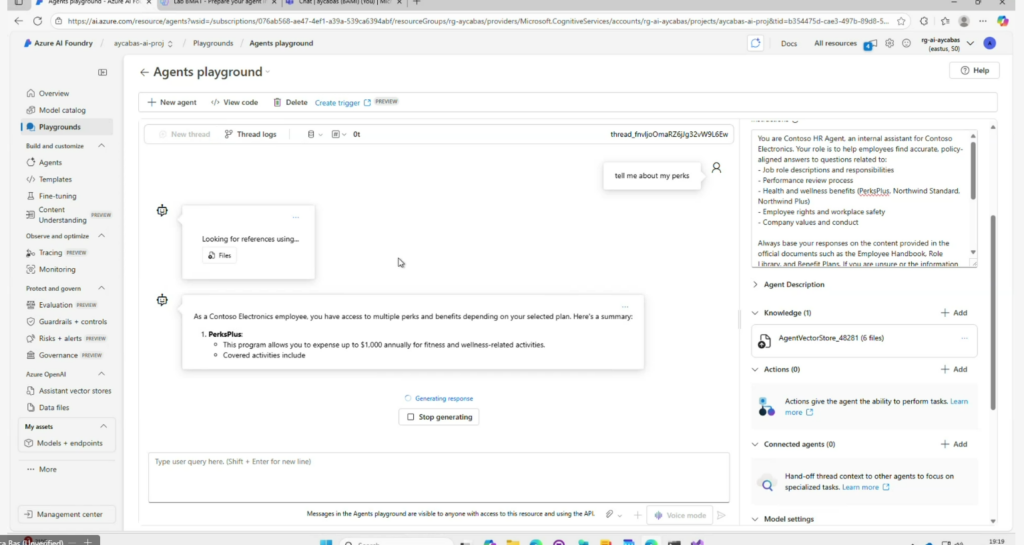Open Monitoring page
Screen dimensions: 1024x545
57,269
